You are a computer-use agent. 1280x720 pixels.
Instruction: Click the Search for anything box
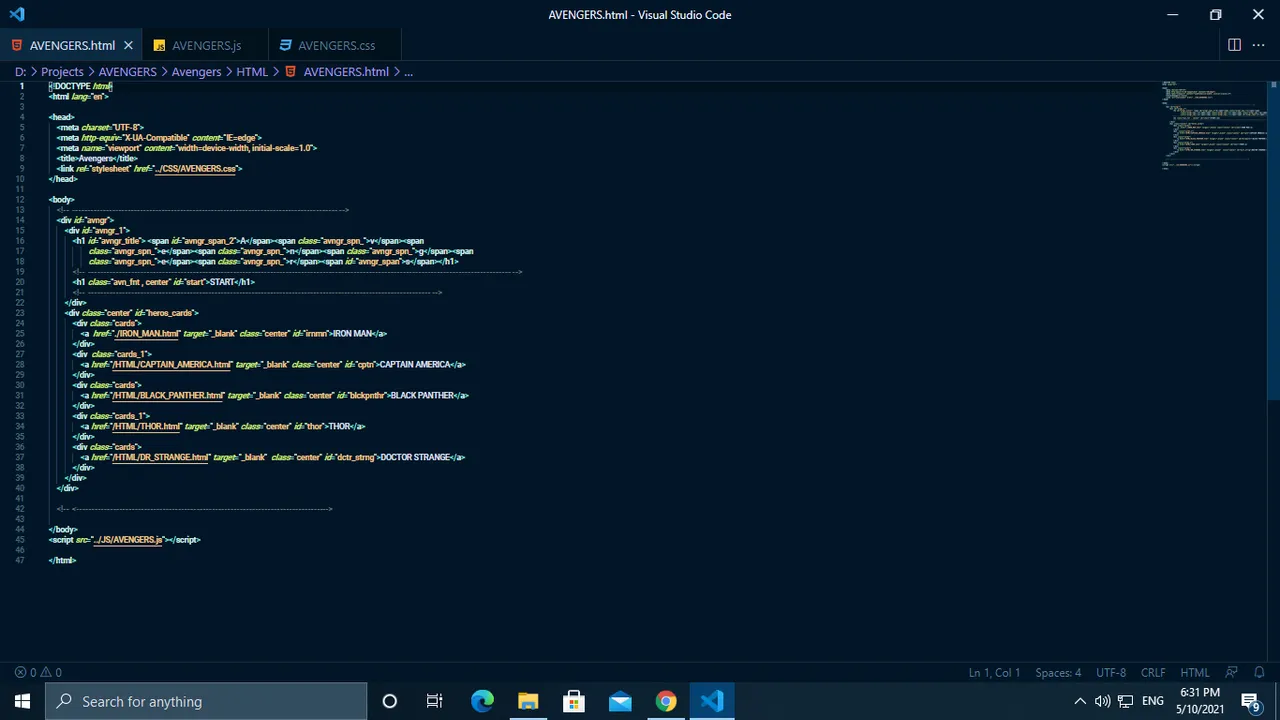[206, 701]
